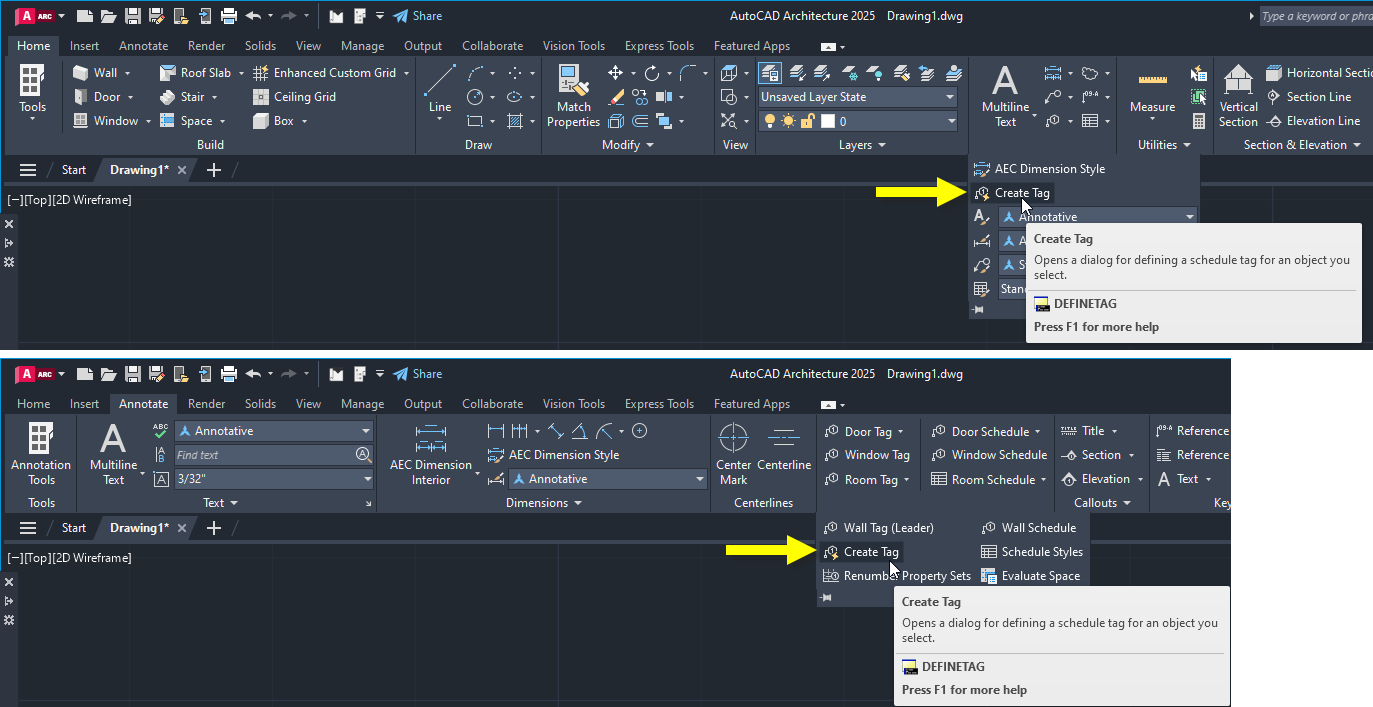Open Evaluate Space from the menu

tap(1041, 575)
